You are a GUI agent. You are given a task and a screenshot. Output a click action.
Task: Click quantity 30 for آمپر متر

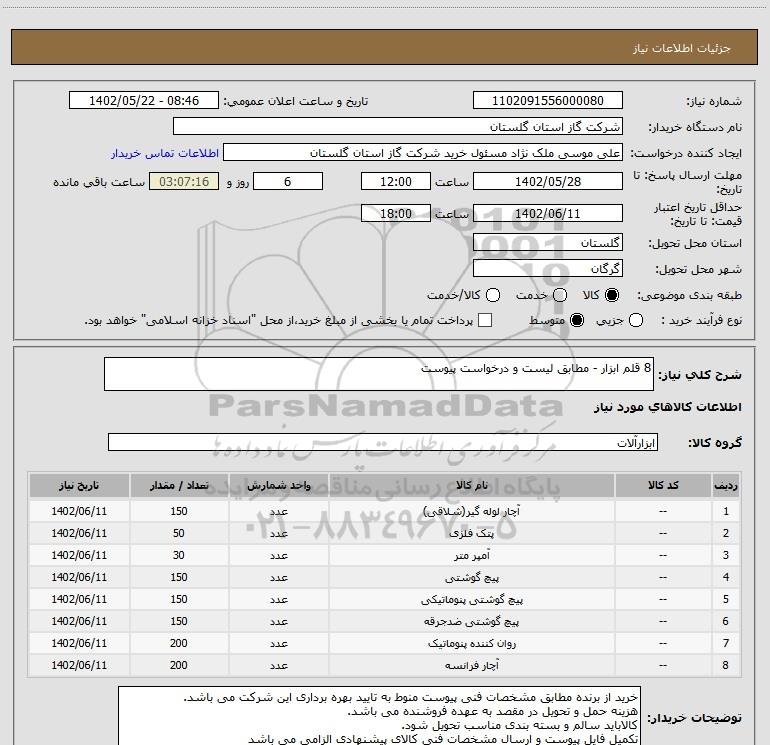(179, 555)
